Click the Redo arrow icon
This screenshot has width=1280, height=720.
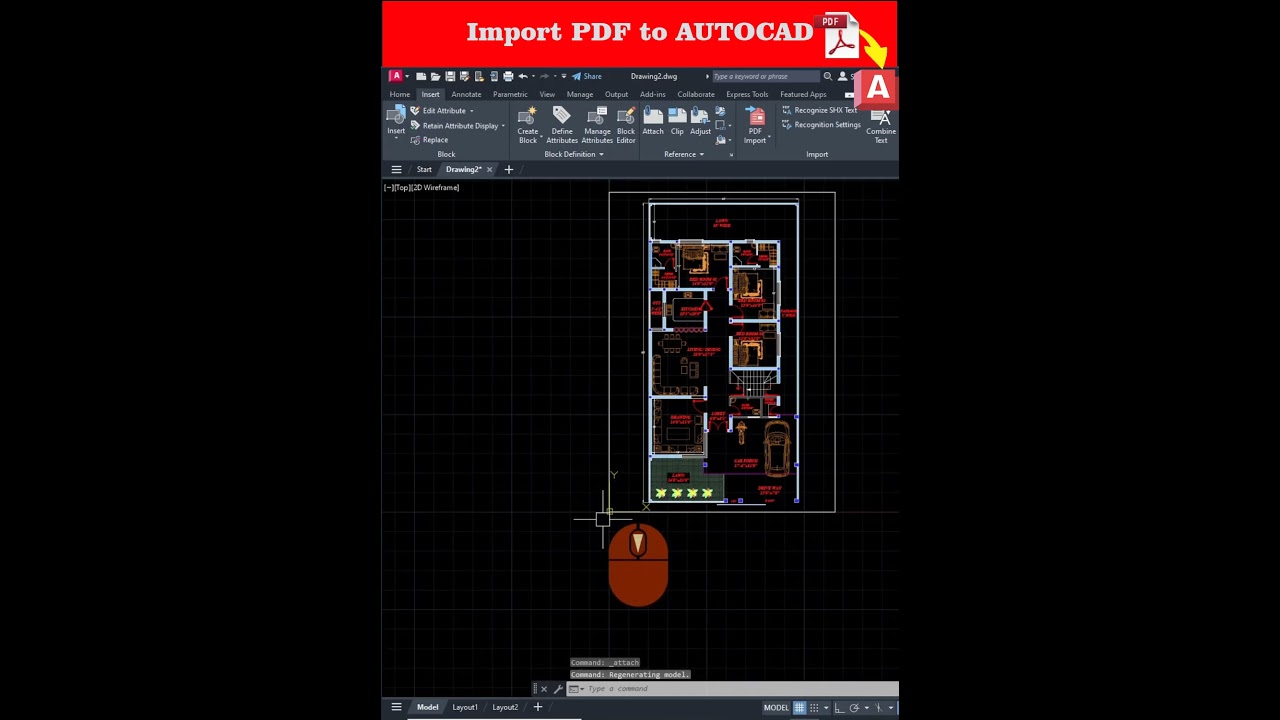pyautogui.click(x=544, y=76)
